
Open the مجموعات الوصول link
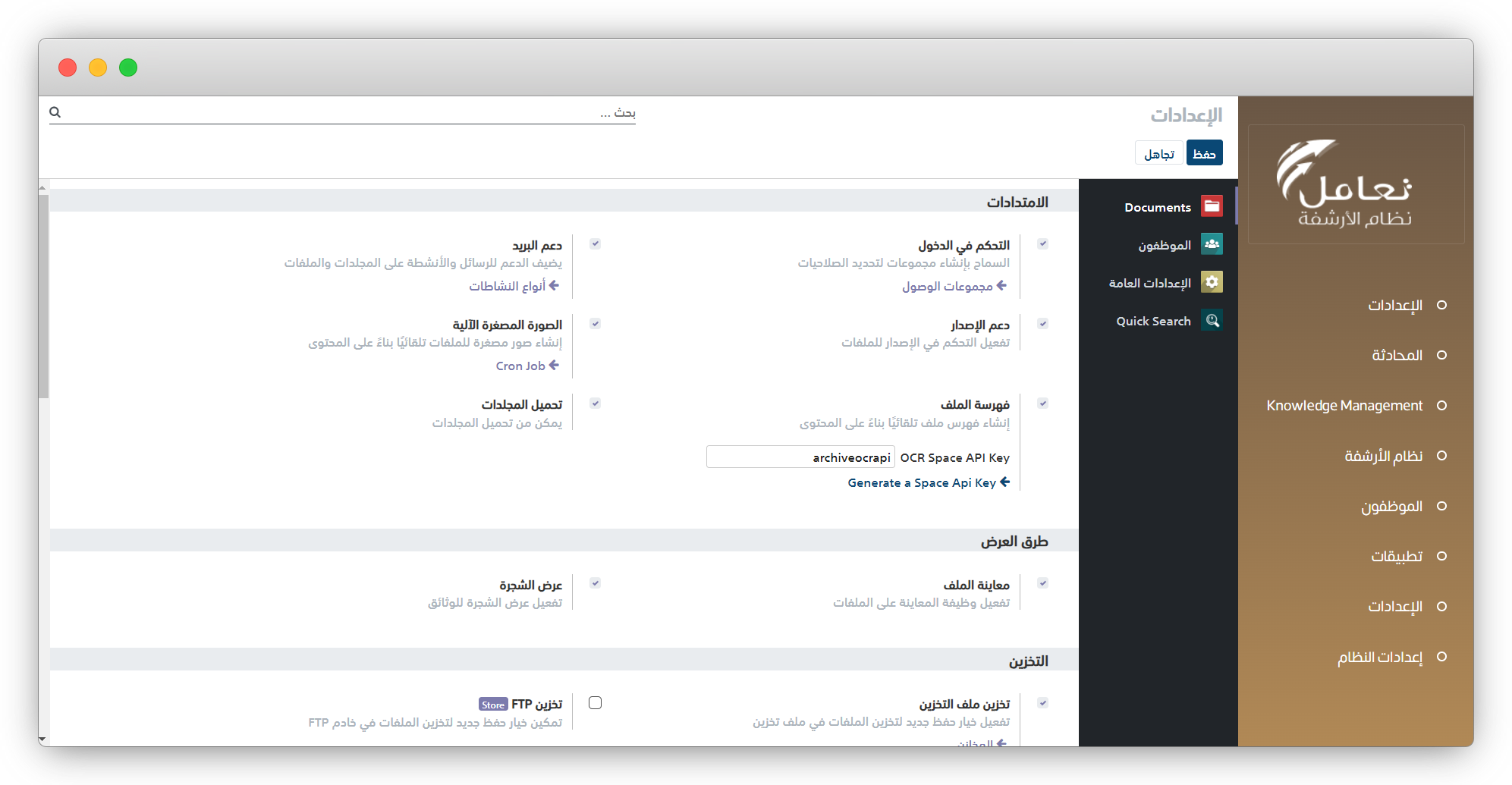click(948, 286)
